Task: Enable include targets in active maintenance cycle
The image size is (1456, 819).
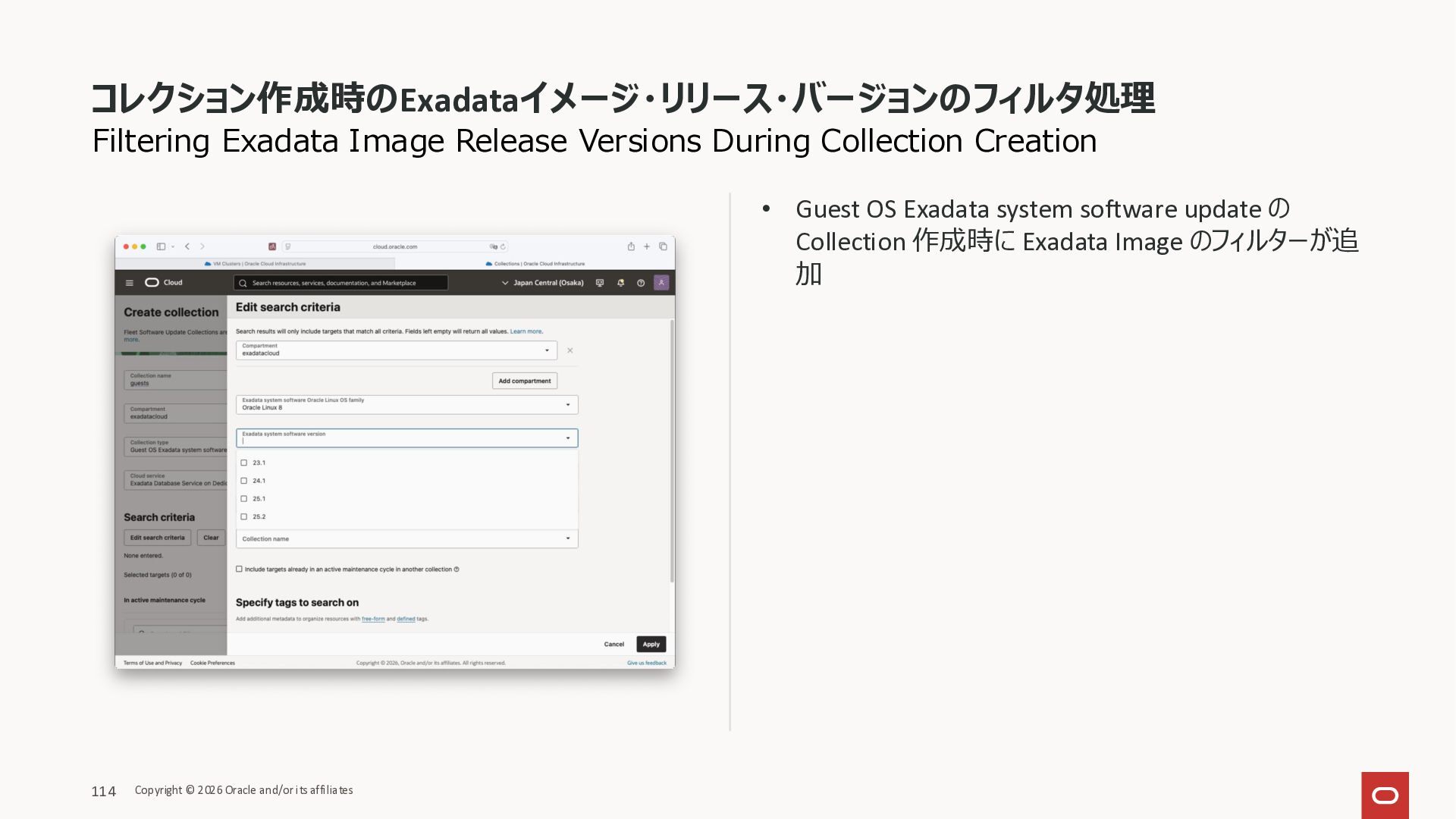Action: pyautogui.click(x=240, y=569)
